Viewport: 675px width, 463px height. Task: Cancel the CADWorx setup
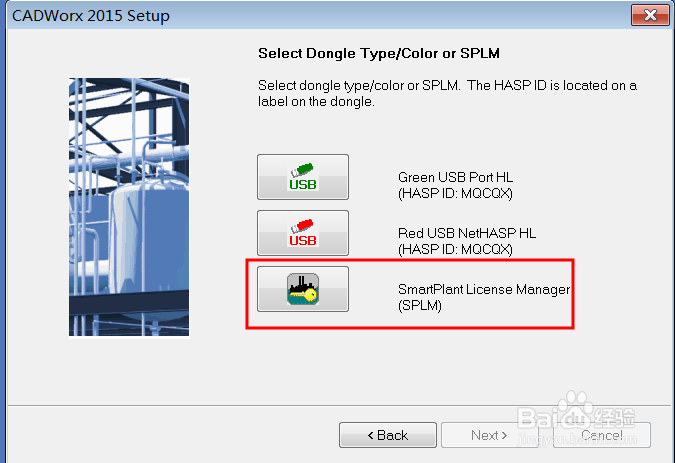click(602, 435)
